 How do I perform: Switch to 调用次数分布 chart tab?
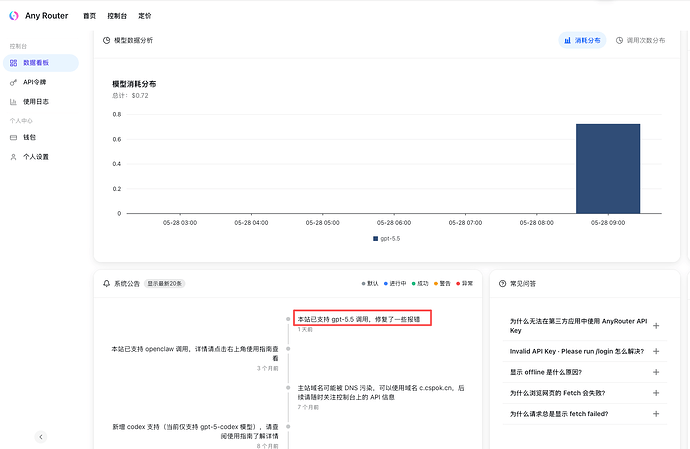tap(640, 40)
